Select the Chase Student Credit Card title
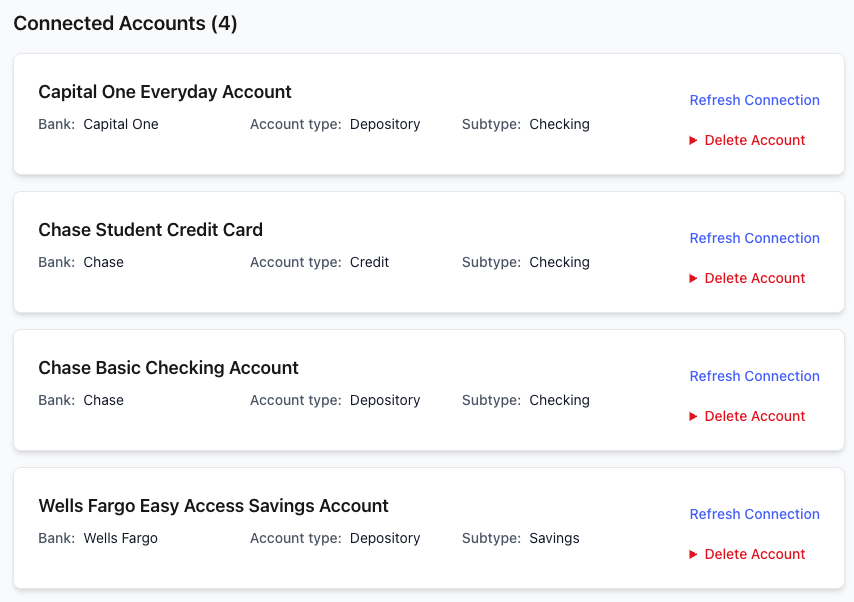The image size is (854, 602). 150,230
